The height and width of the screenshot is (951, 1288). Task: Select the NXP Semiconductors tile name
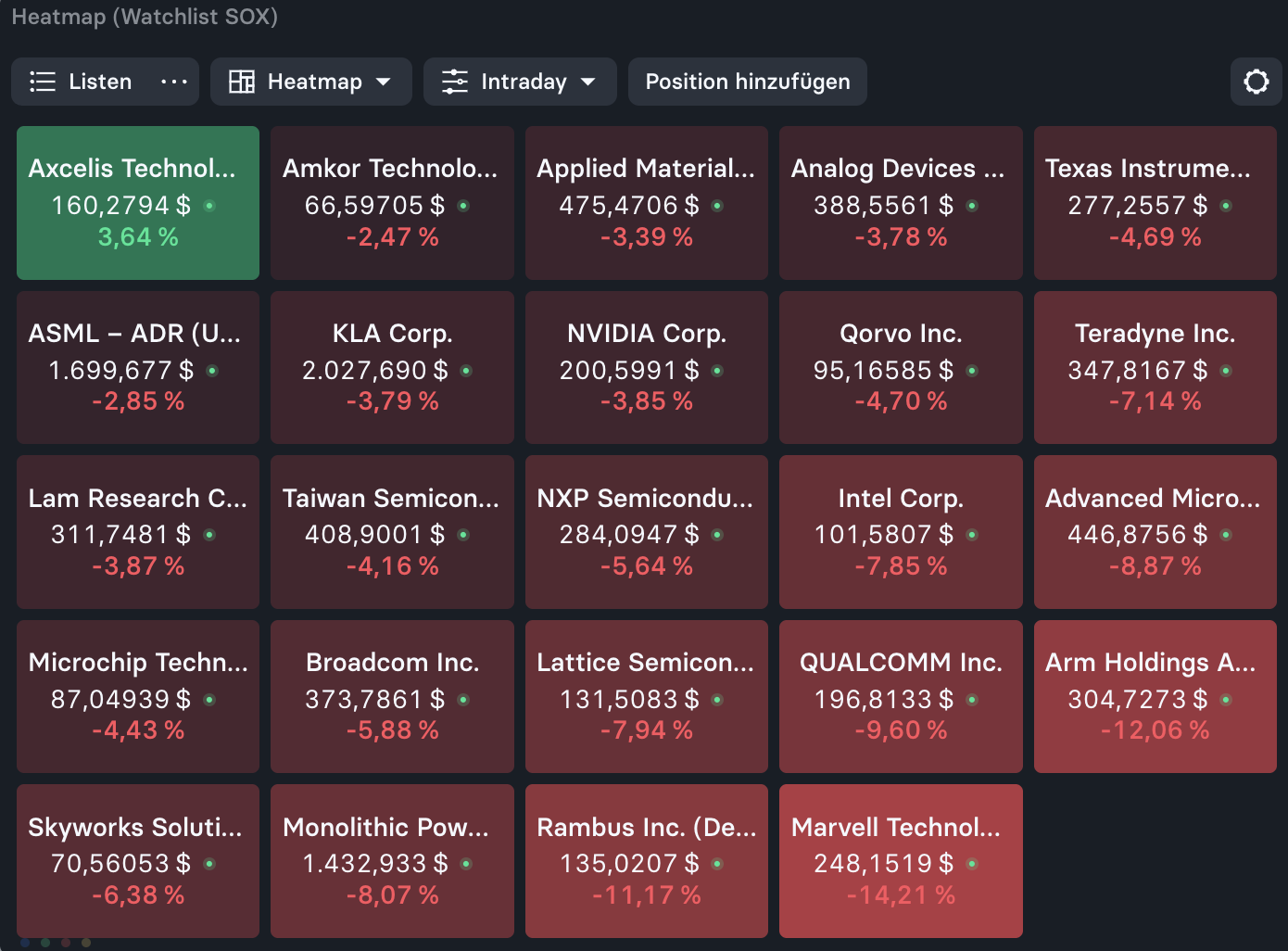tap(645, 499)
